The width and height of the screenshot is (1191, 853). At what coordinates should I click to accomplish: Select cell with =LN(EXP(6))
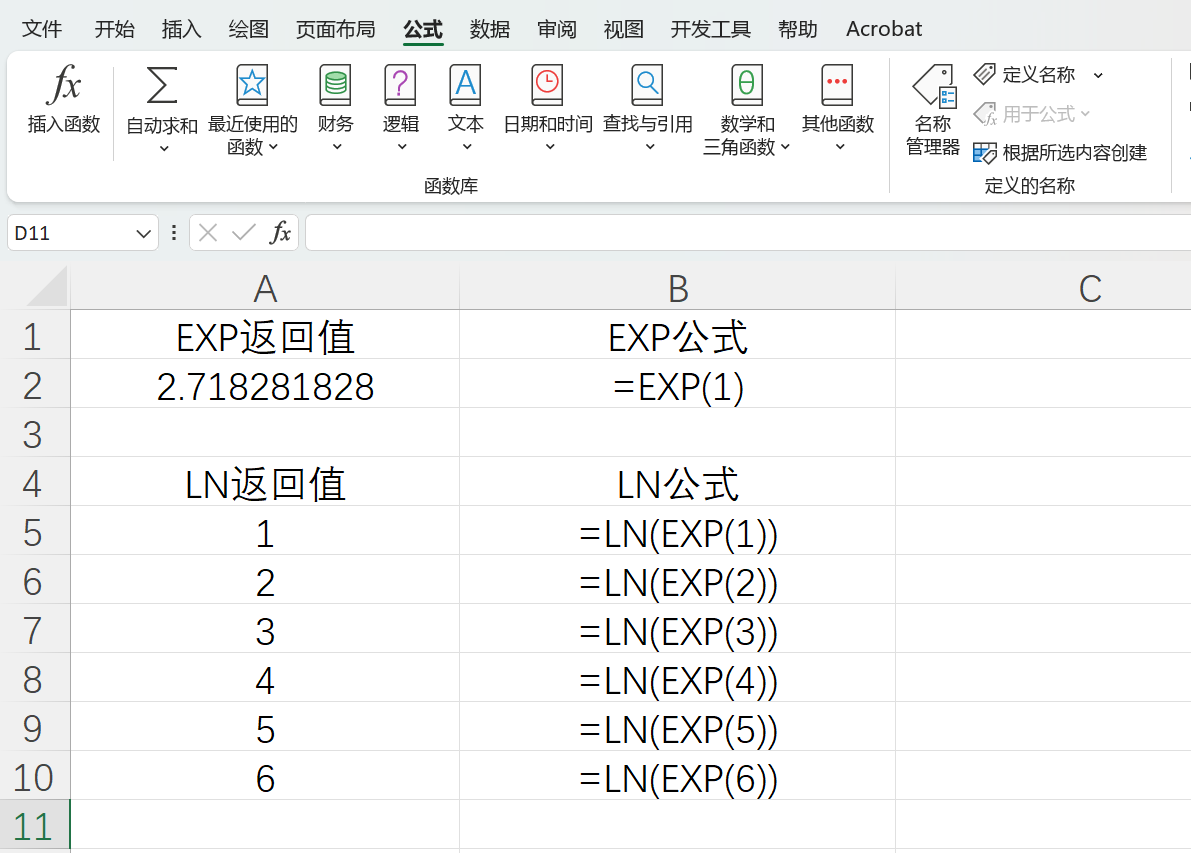(678, 777)
